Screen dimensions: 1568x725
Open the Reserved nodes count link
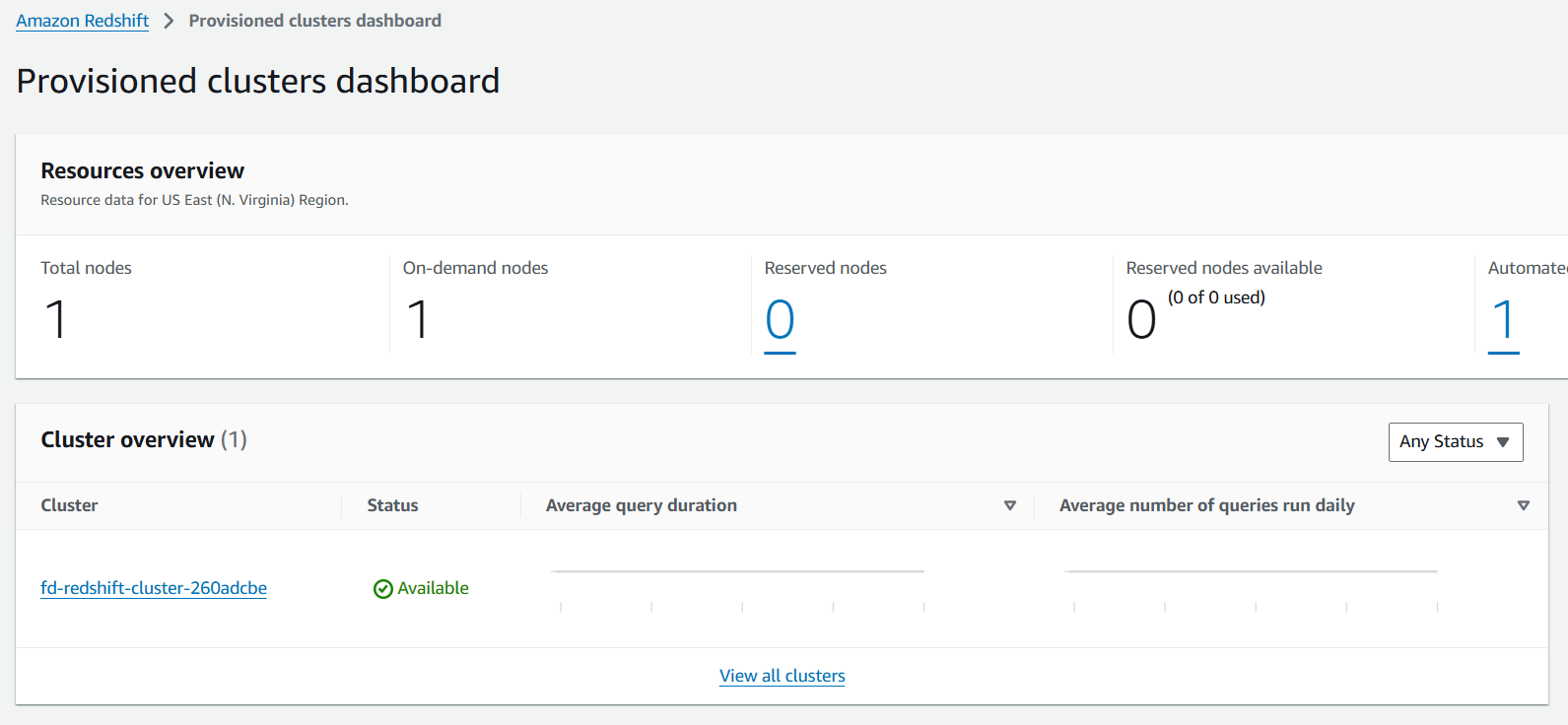pos(780,320)
